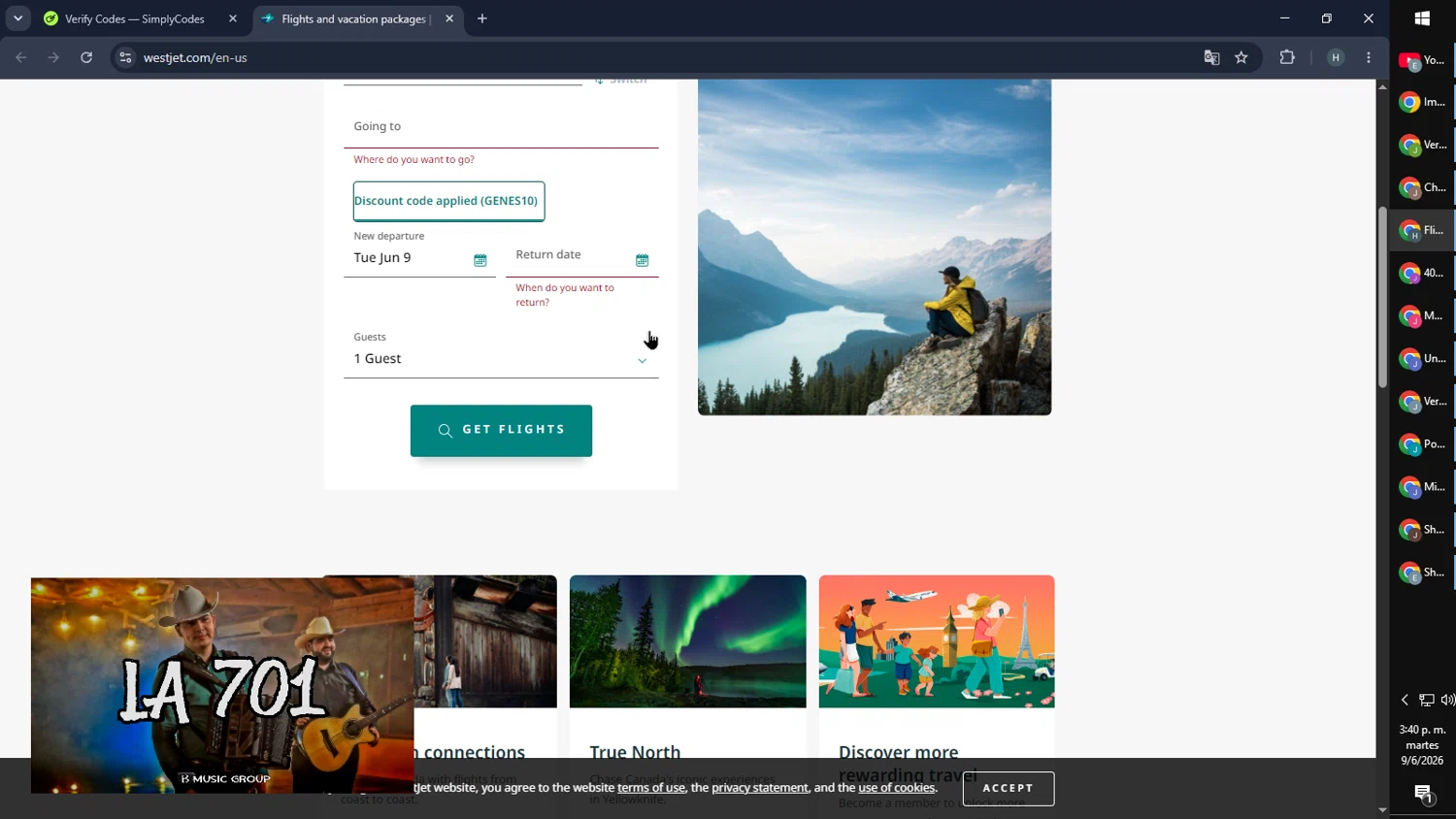Click 'Where do you want to go?' error text
This screenshot has height=819, width=1456.
pos(414,159)
